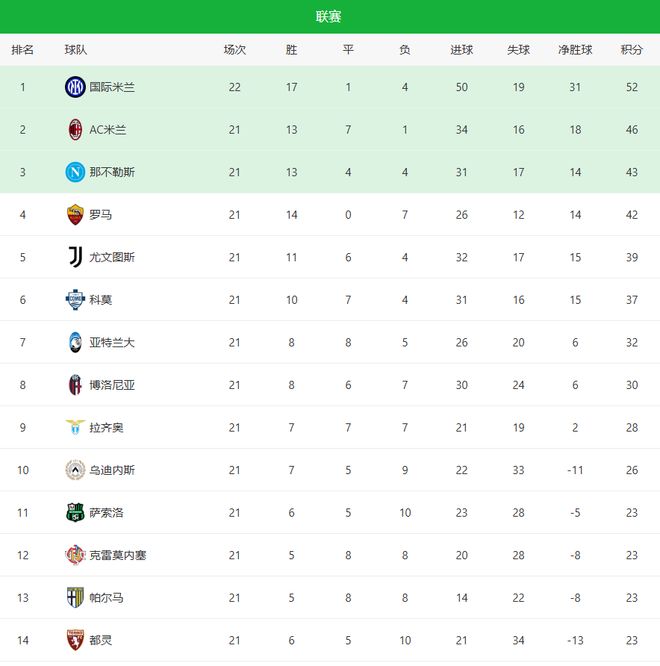The width and height of the screenshot is (660, 666).
Task: Click the 克雷莫内赛 team name
Action: coord(118,555)
